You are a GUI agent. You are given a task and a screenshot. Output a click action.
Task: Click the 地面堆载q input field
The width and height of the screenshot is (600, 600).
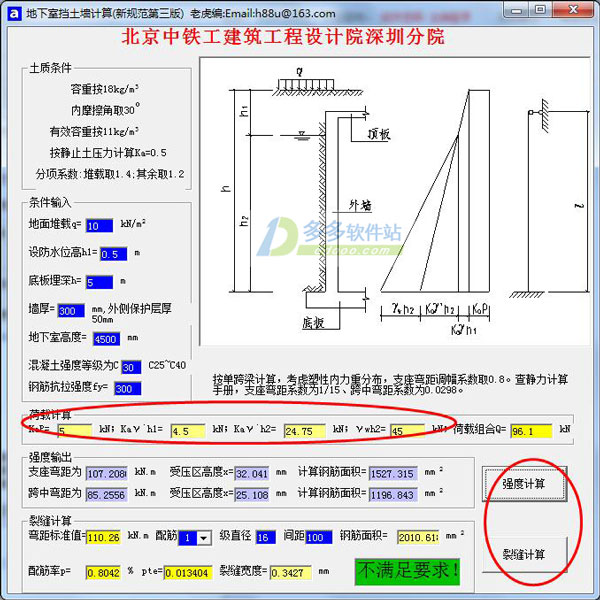click(99, 226)
